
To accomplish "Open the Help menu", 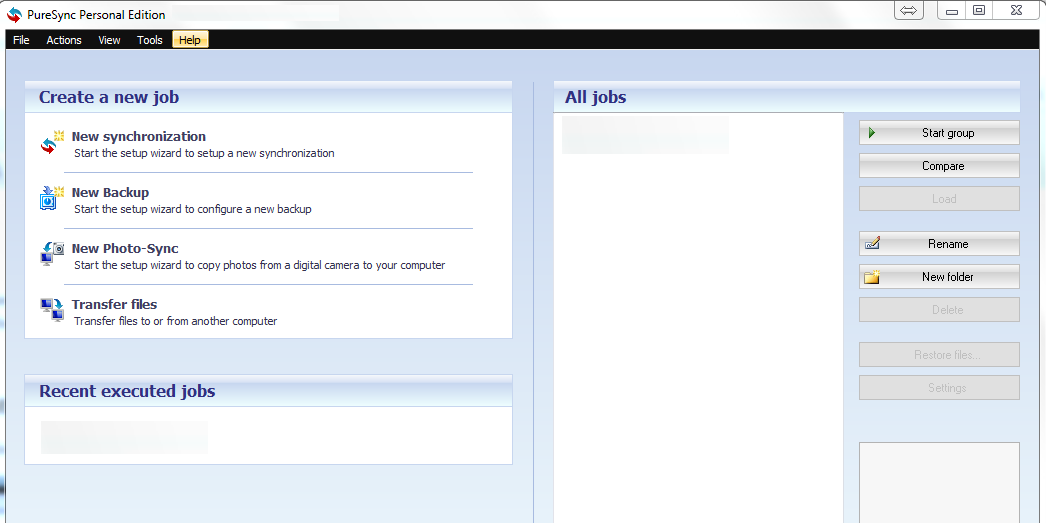I will pos(190,40).
